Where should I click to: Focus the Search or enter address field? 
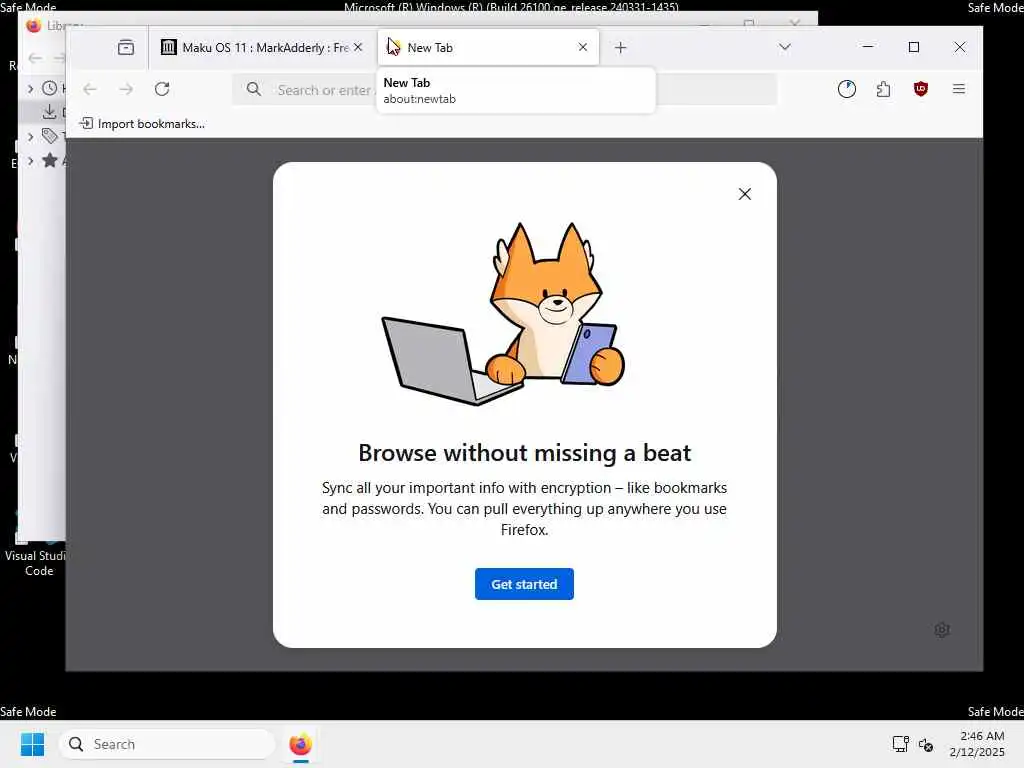(x=505, y=89)
